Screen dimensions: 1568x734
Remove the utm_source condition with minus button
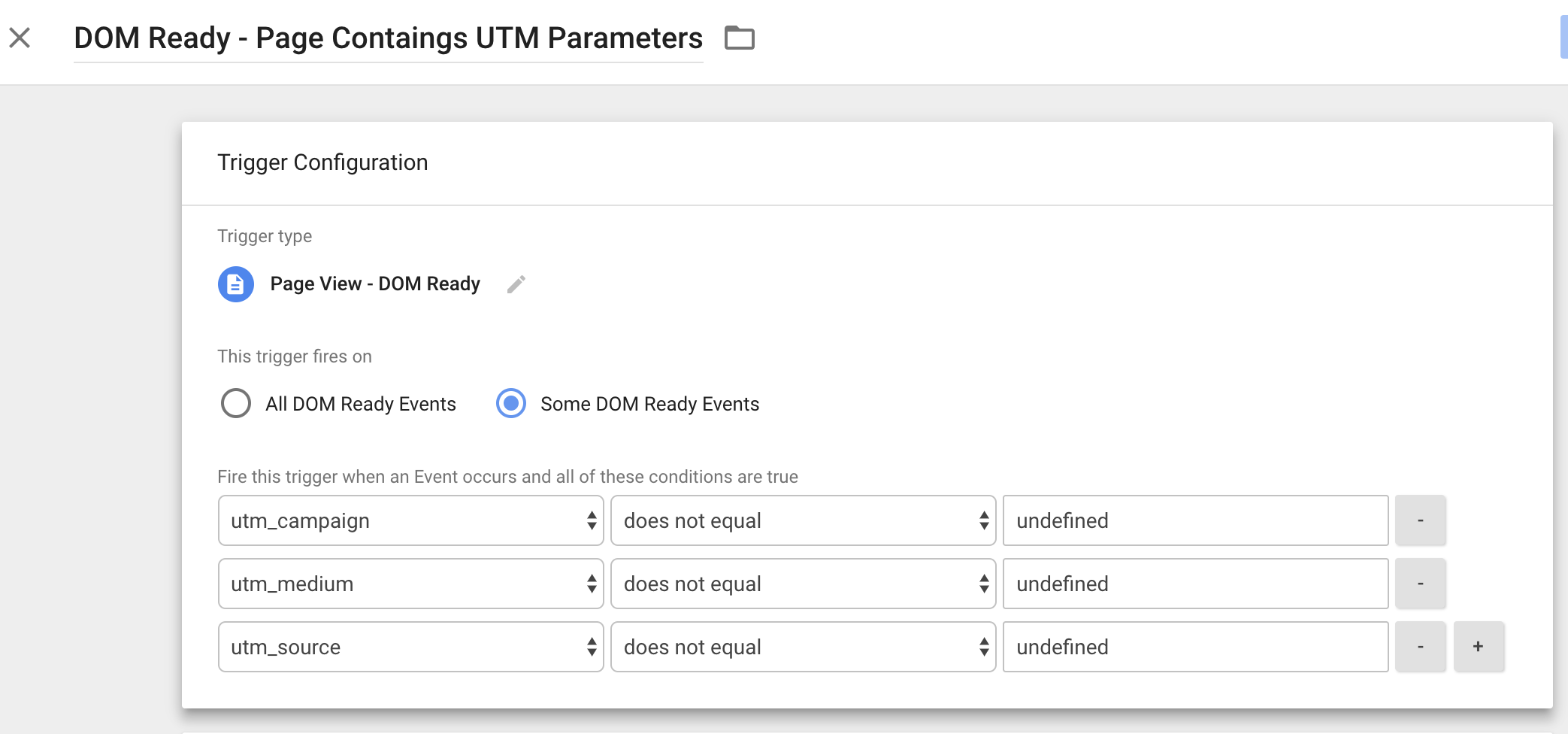tap(1420, 647)
